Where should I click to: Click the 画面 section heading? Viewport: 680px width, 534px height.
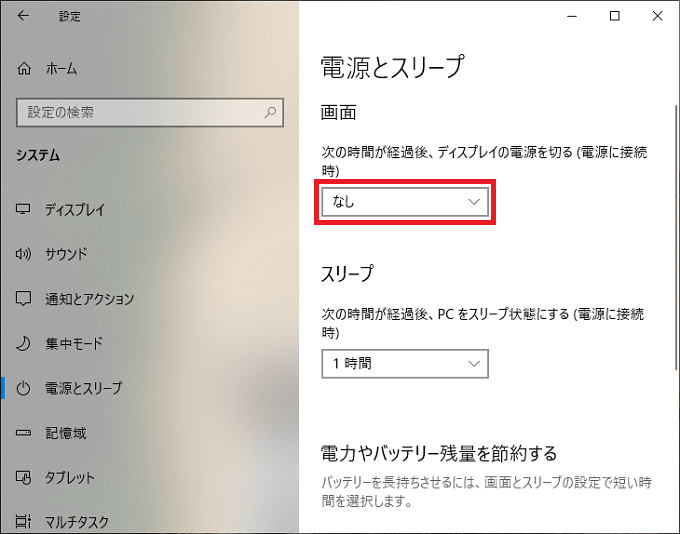click(339, 112)
